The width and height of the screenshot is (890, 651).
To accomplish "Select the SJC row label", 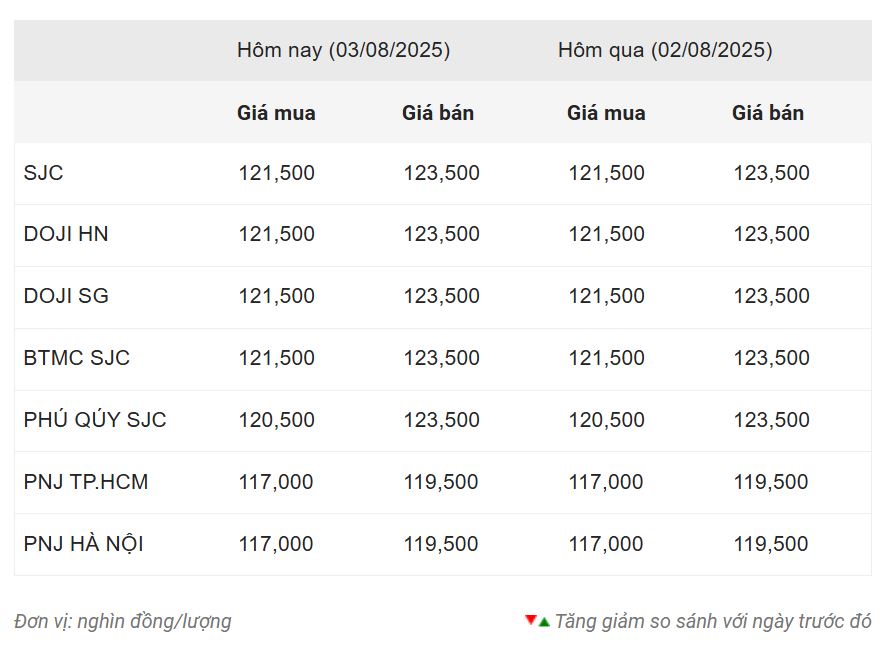I will tap(43, 173).
